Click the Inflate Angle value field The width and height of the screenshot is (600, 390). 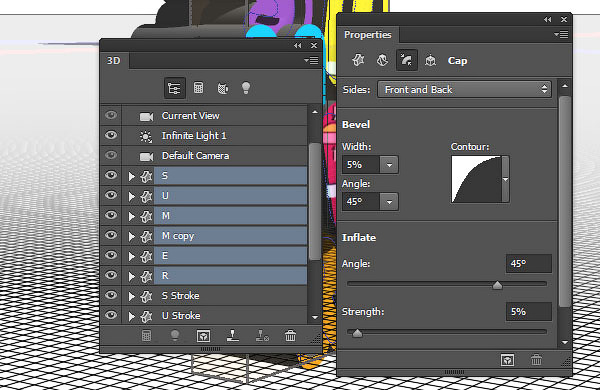[528, 263]
